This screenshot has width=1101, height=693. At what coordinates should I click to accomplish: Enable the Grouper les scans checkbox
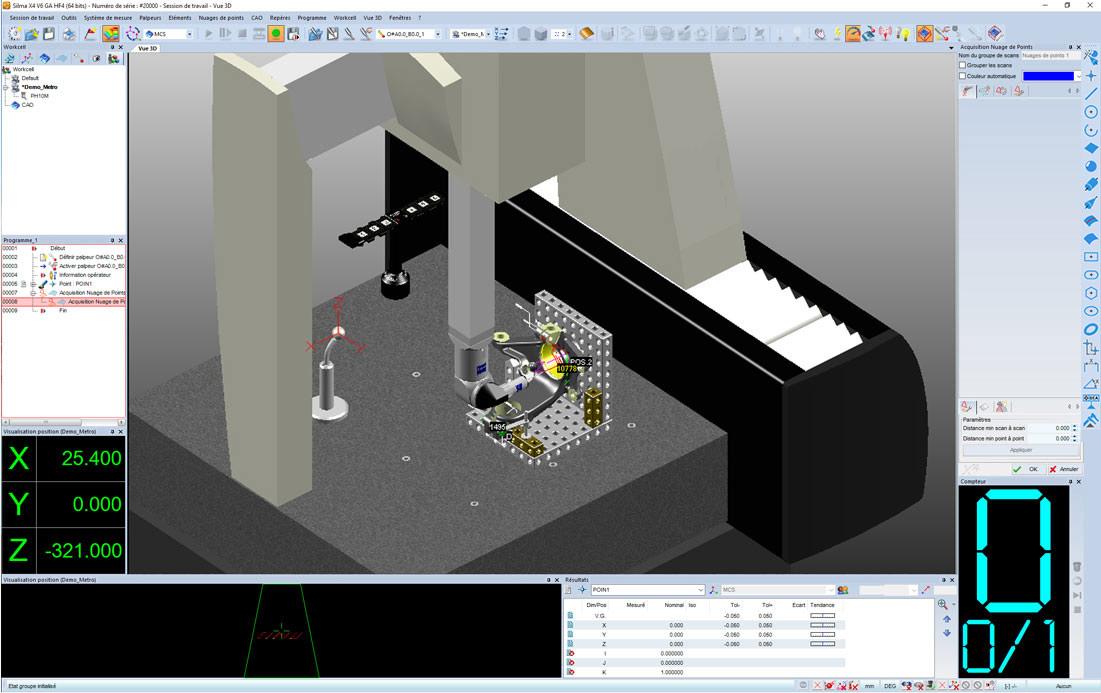coord(963,65)
